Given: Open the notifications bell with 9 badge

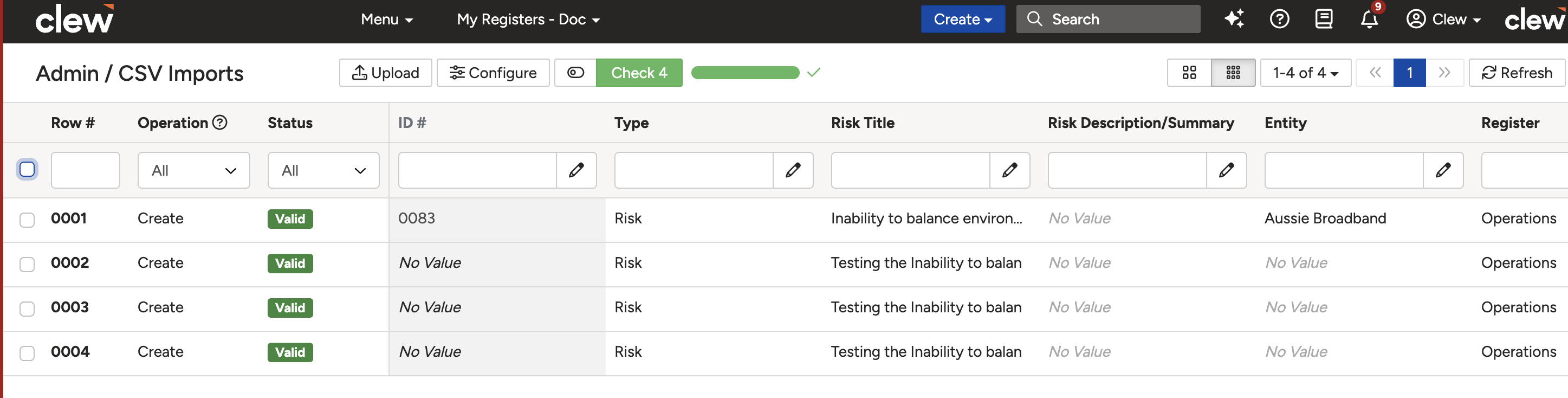Looking at the screenshot, I should click(x=1369, y=19).
